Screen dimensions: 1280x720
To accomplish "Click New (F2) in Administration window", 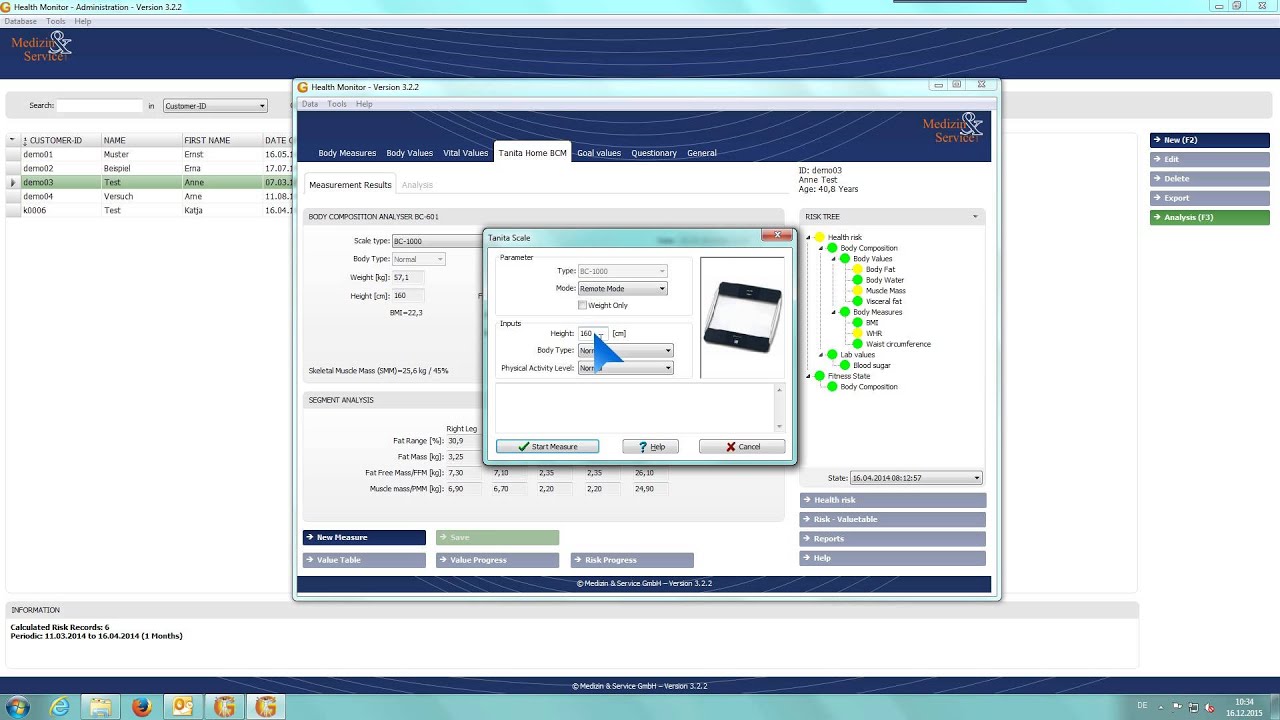I will pos(1209,140).
